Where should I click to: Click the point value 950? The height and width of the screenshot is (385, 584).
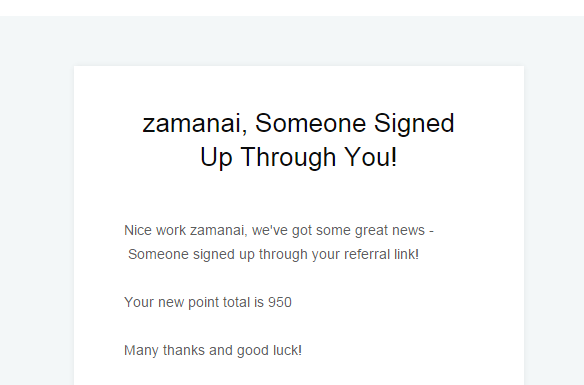(280, 302)
